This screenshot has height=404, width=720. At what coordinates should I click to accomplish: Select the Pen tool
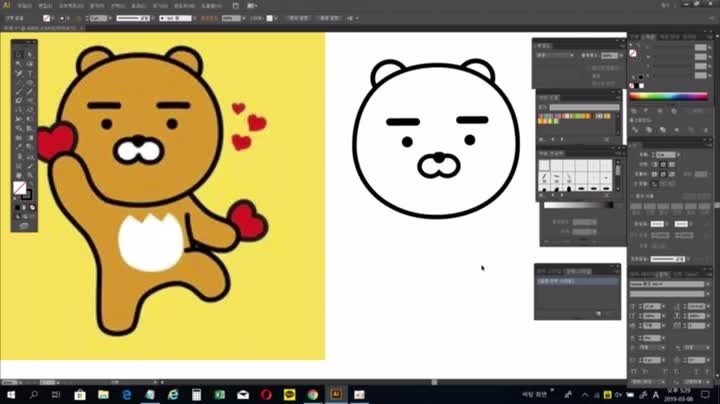click(x=19, y=73)
